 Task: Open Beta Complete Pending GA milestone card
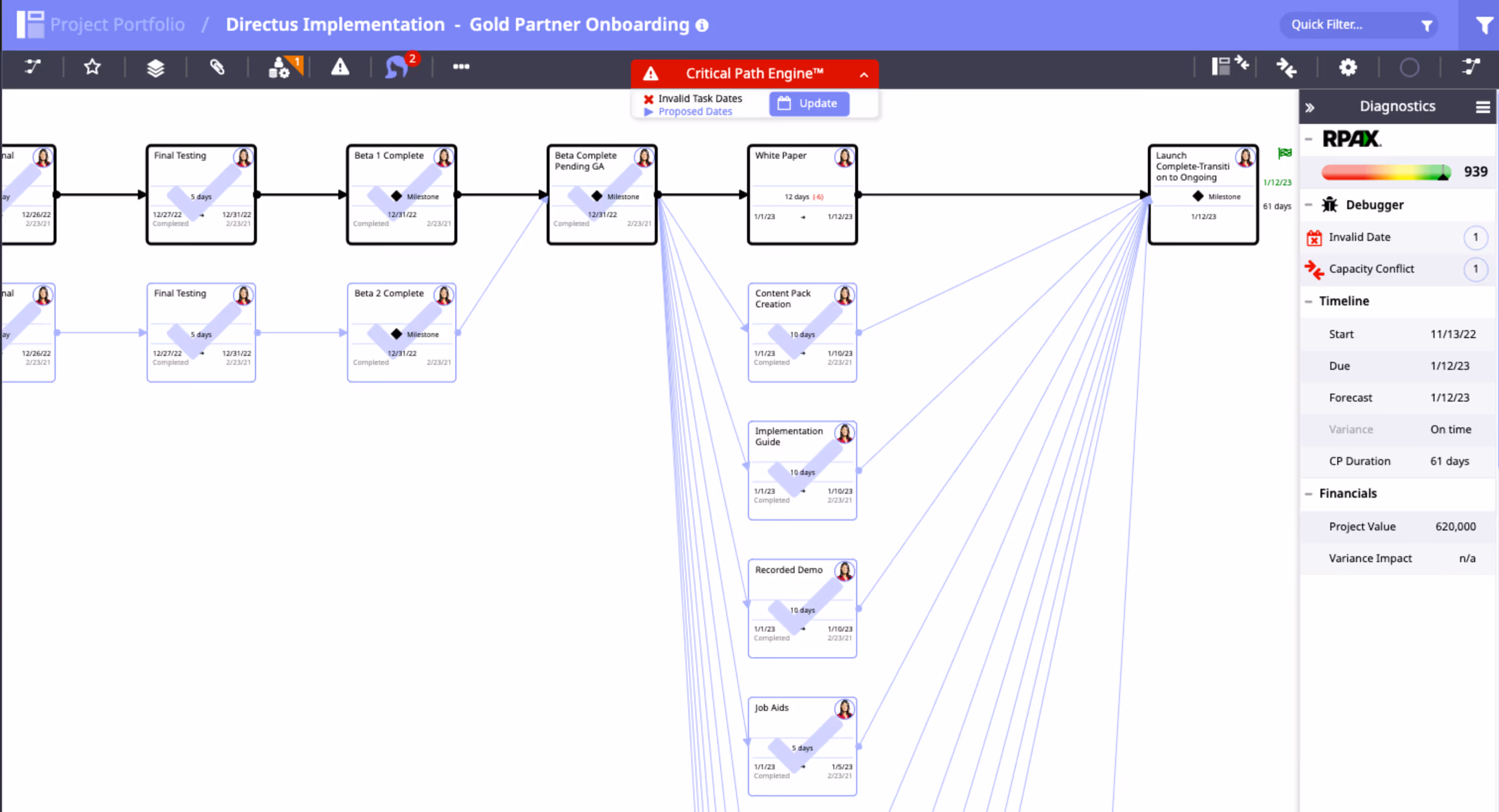(x=602, y=195)
